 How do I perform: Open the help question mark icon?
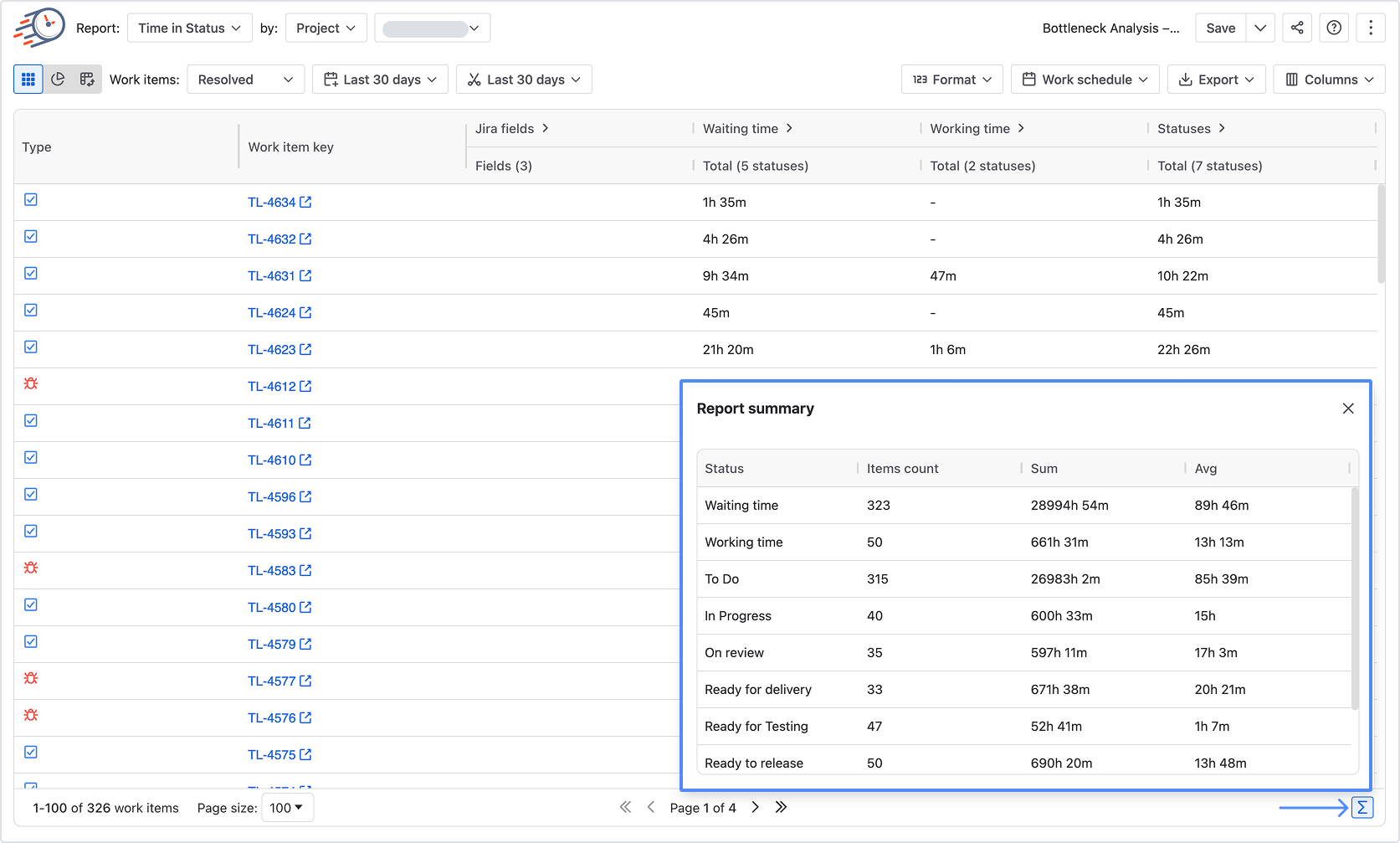(x=1335, y=28)
